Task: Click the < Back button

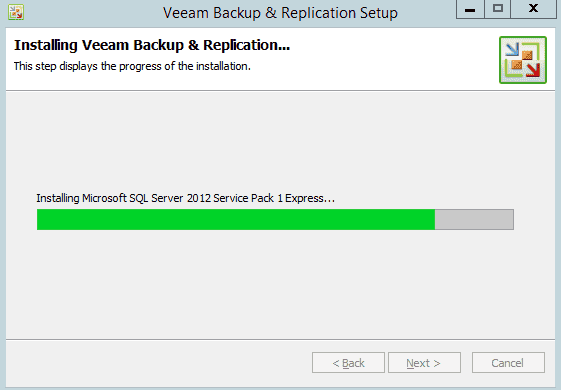Action: point(348,363)
